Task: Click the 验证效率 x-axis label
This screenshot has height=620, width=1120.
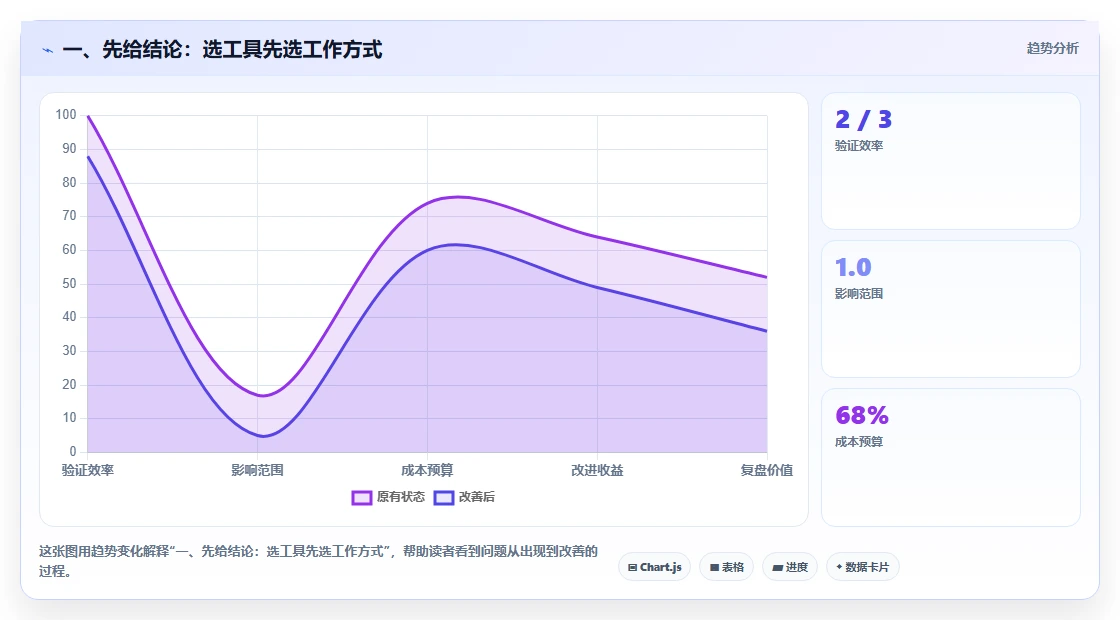Action: [x=88, y=470]
